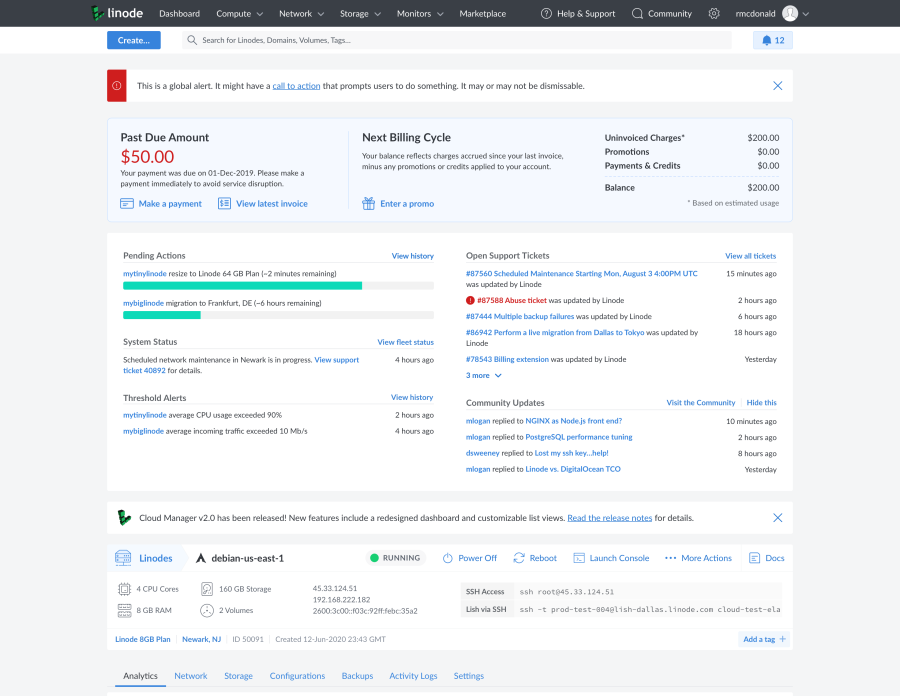Click Hide this in Community Updates
This screenshot has height=696, width=900.
tap(761, 403)
